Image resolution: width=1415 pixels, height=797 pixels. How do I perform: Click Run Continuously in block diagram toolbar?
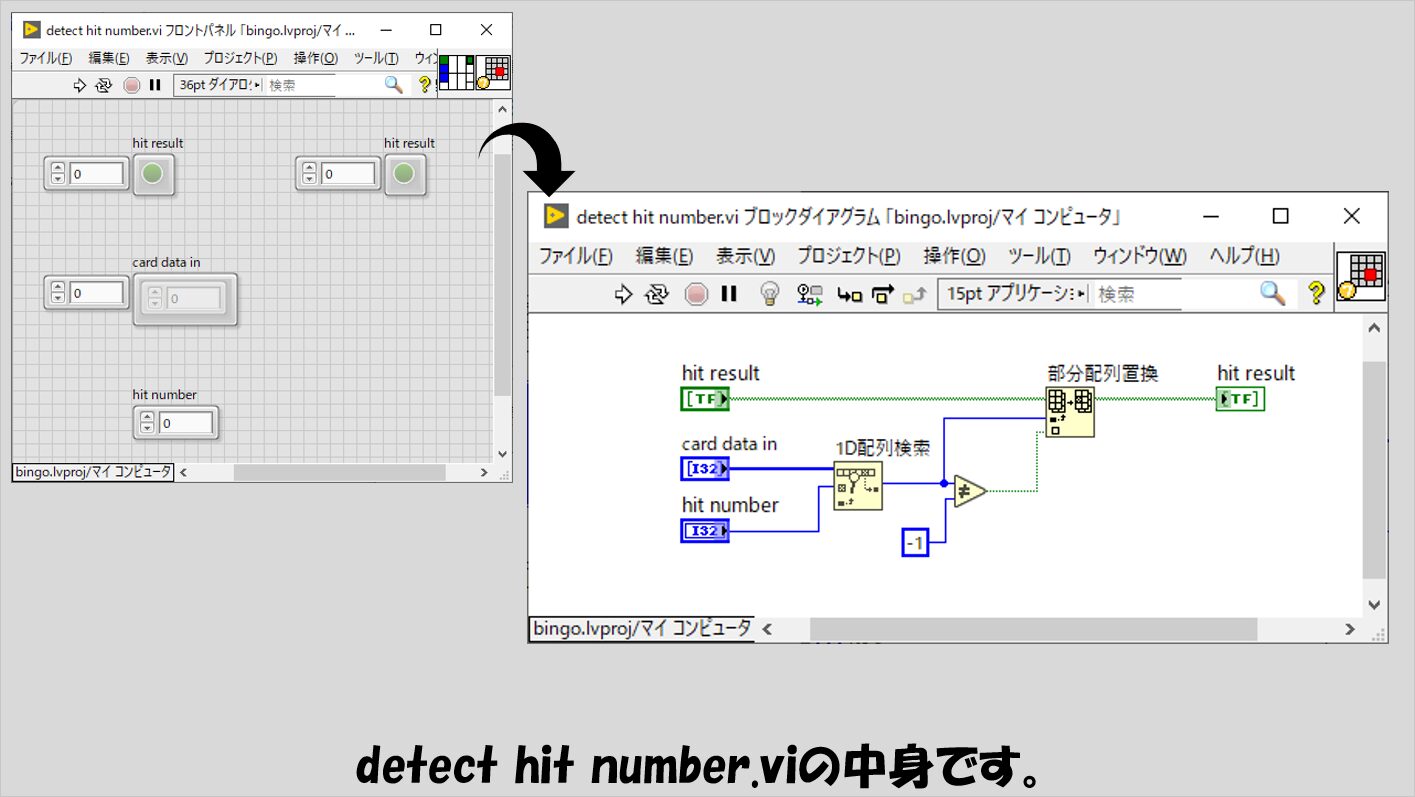click(x=657, y=294)
